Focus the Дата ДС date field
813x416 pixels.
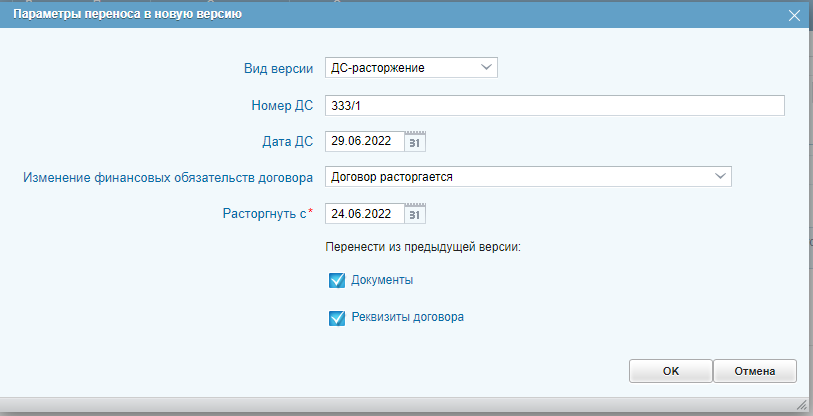point(364,141)
